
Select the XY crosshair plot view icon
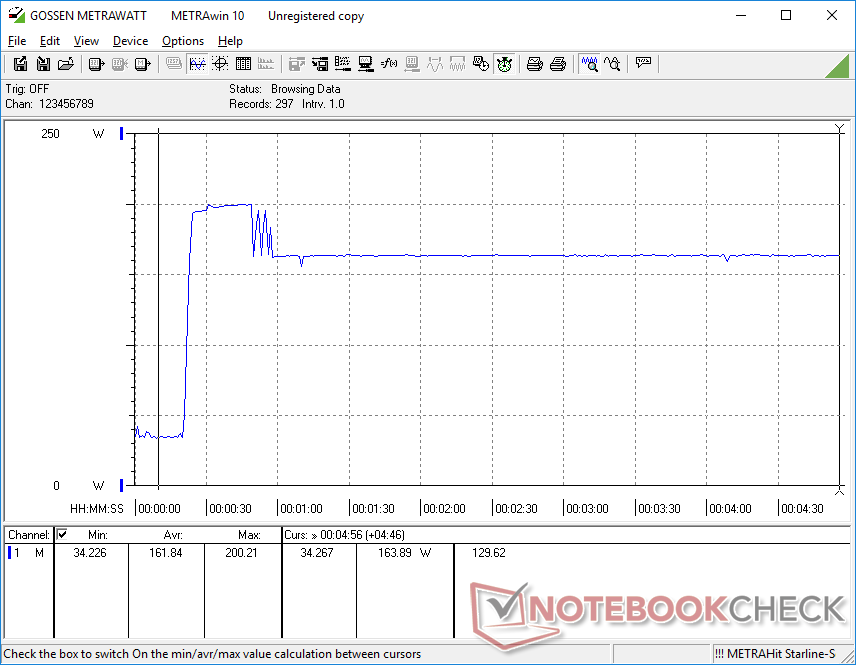(x=220, y=64)
